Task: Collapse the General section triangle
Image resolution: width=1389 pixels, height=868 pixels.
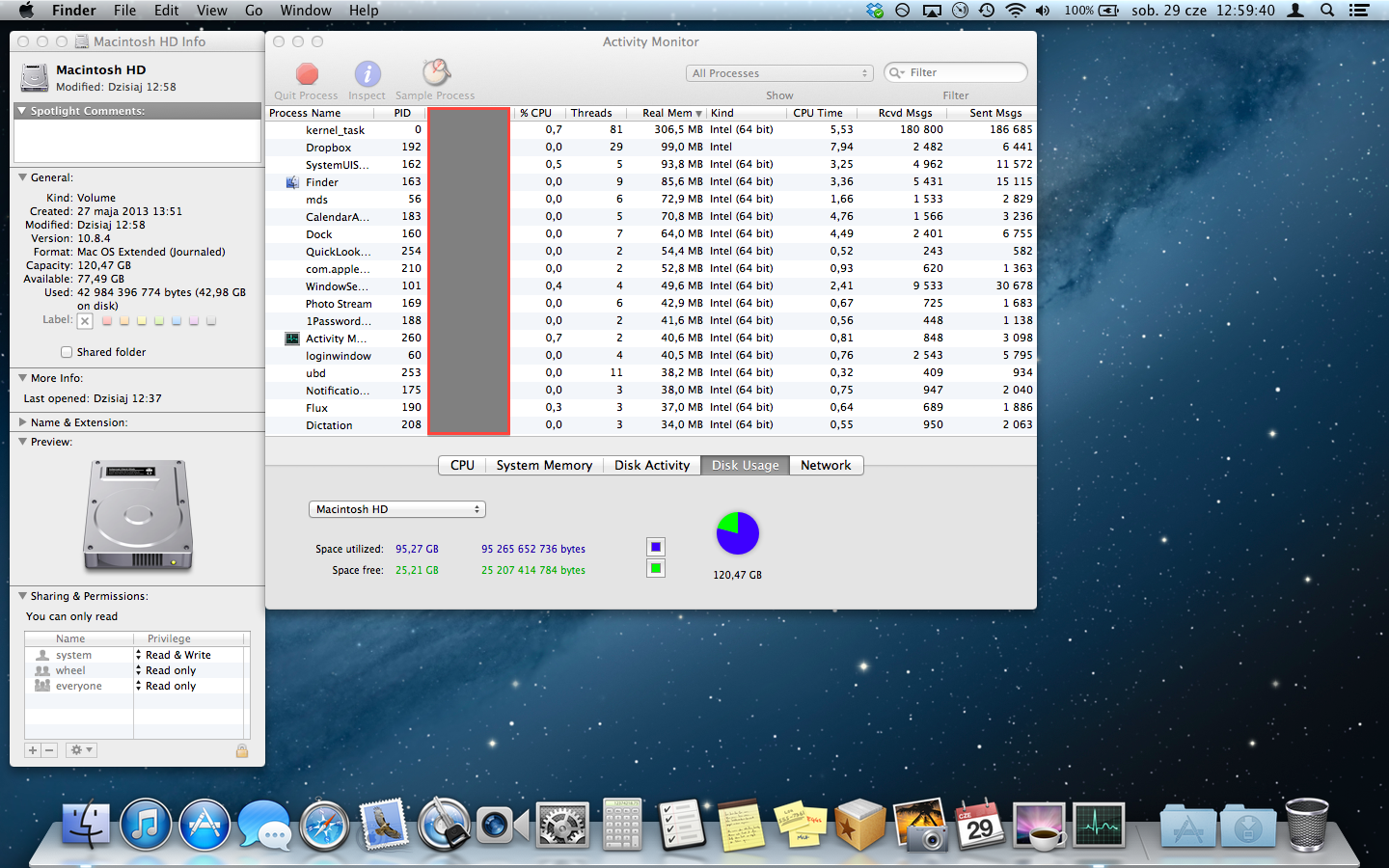Action: [x=22, y=177]
